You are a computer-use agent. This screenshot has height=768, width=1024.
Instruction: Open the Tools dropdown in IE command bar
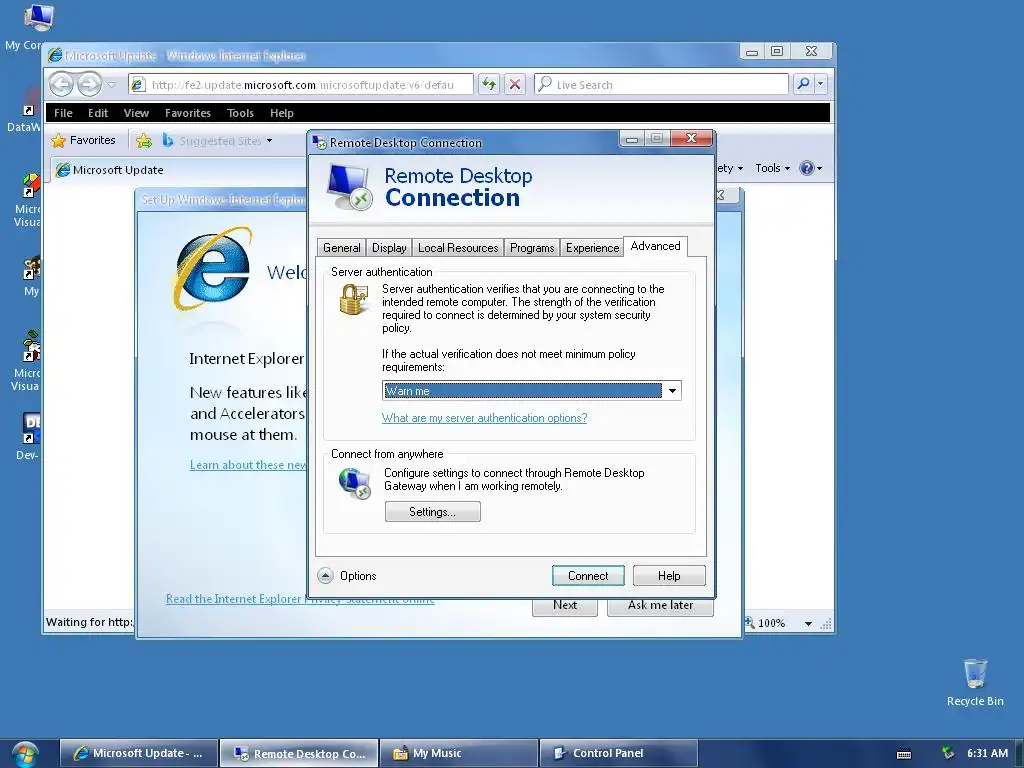pos(773,168)
